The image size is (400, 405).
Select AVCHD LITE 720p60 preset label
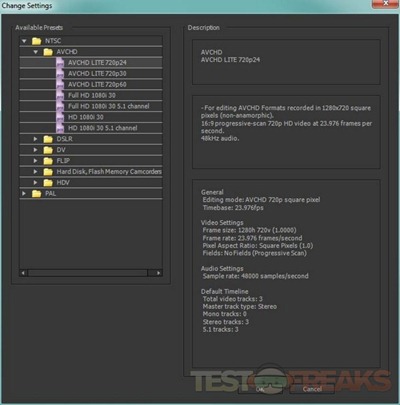(x=97, y=85)
